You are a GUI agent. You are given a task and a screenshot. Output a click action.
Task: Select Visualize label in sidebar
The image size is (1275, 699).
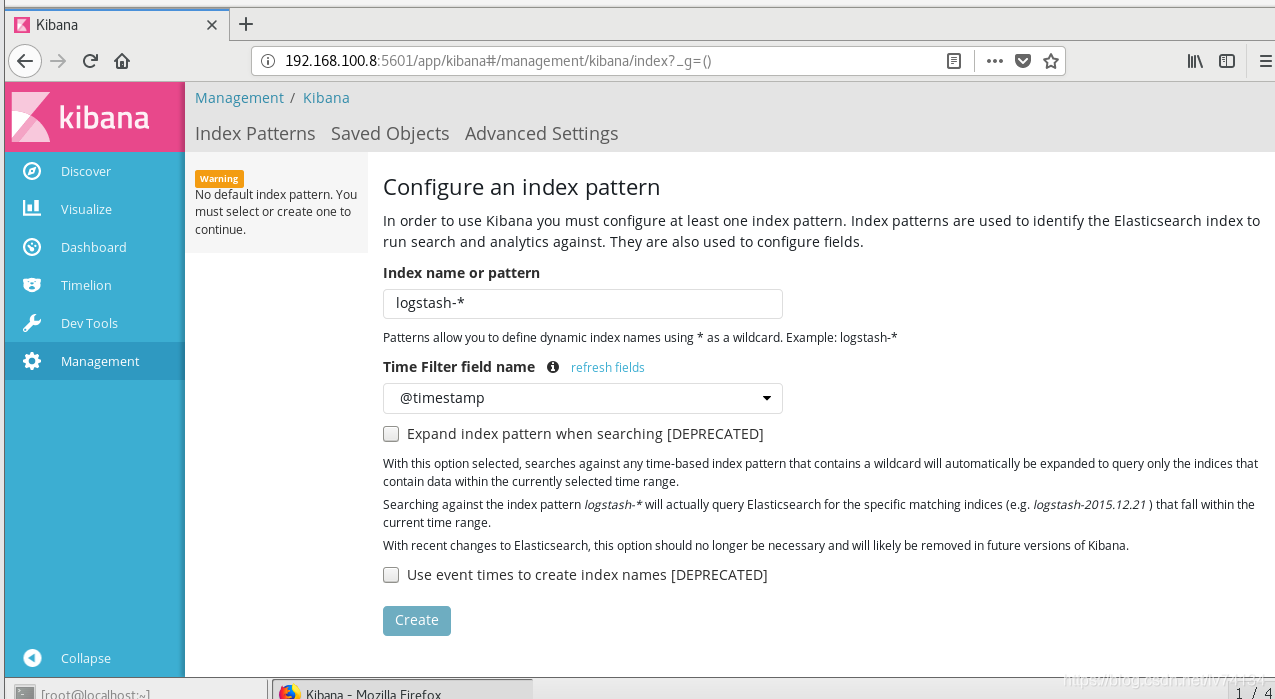86,209
